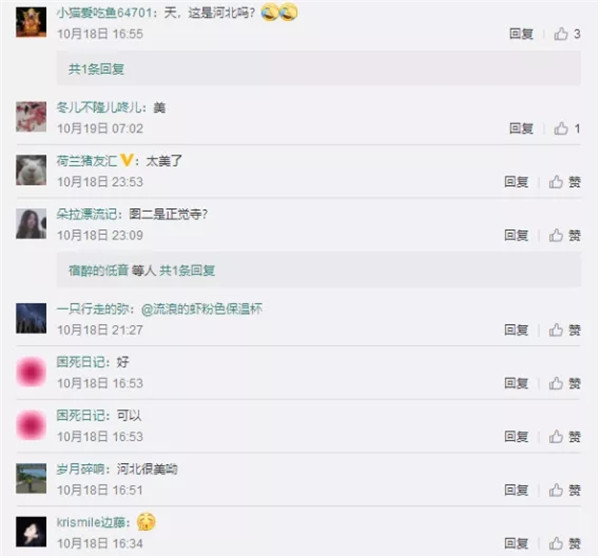Image resolution: width=600 pixels, height=558 pixels.
Task: Expand 共1条回复 under 小猫爱吃鱼64701's comment
Action: (x=96, y=69)
